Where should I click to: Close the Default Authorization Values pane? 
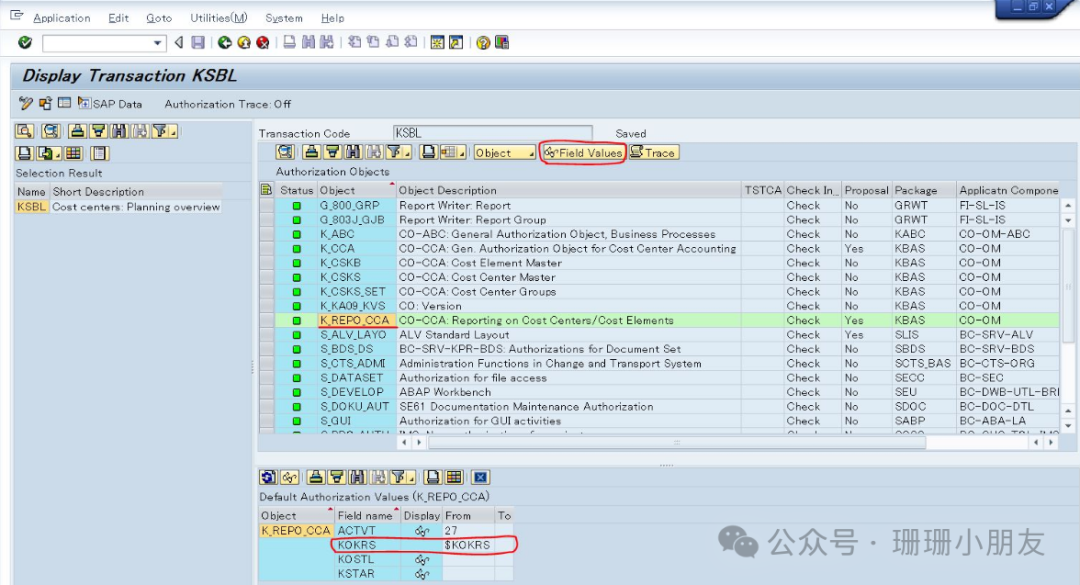[x=480, y=478]
